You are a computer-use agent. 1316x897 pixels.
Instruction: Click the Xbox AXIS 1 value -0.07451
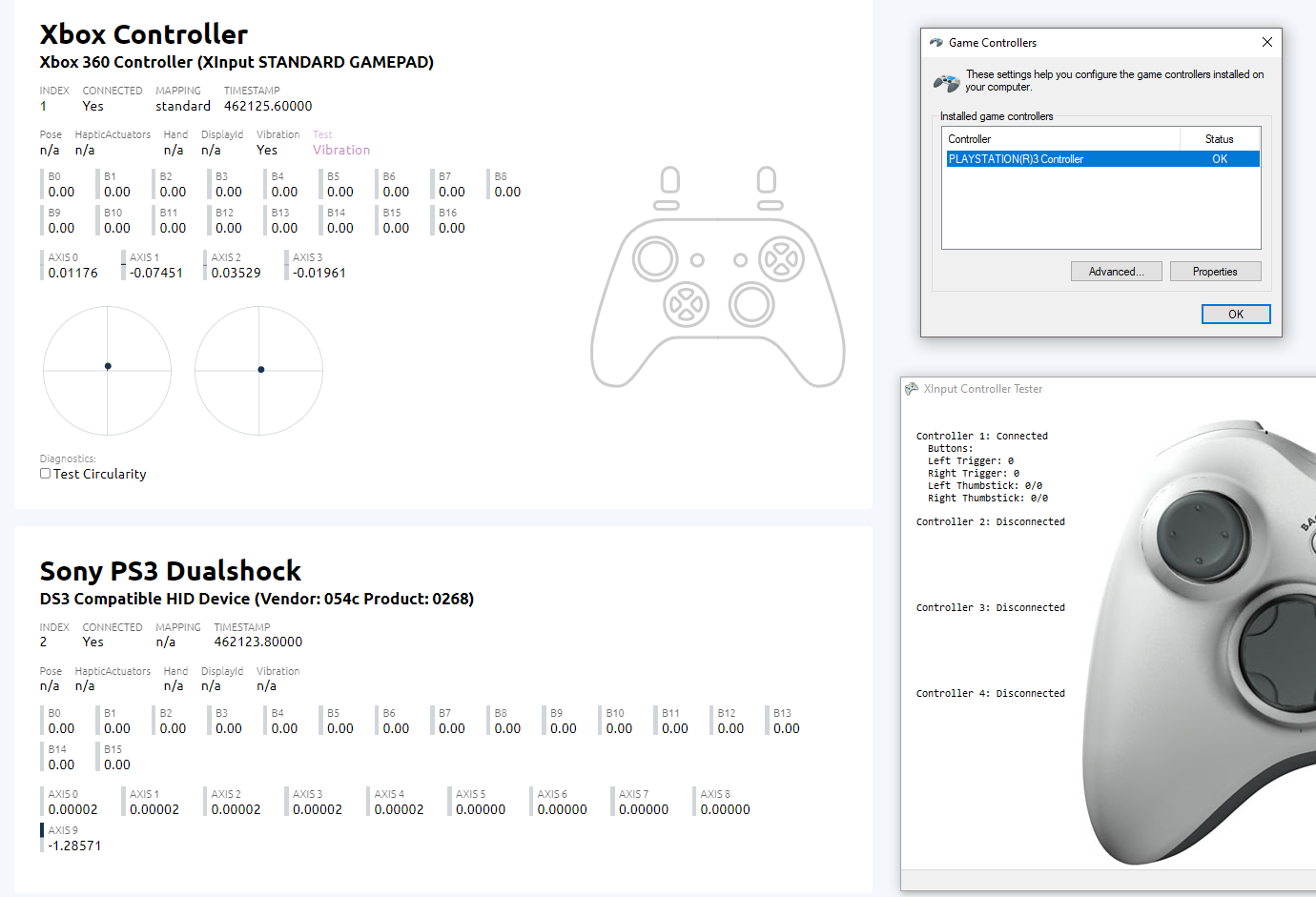pos(156,273)
